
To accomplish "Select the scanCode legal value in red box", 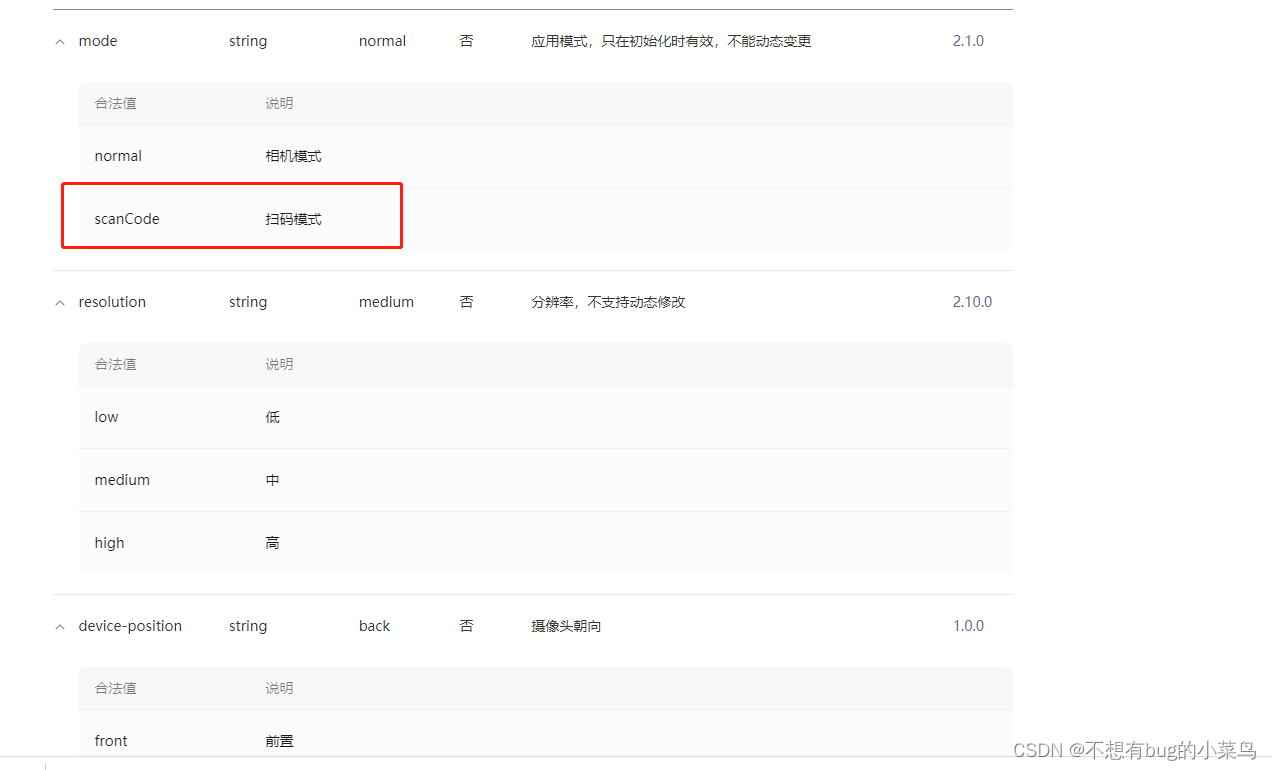I will click(127, 218).
